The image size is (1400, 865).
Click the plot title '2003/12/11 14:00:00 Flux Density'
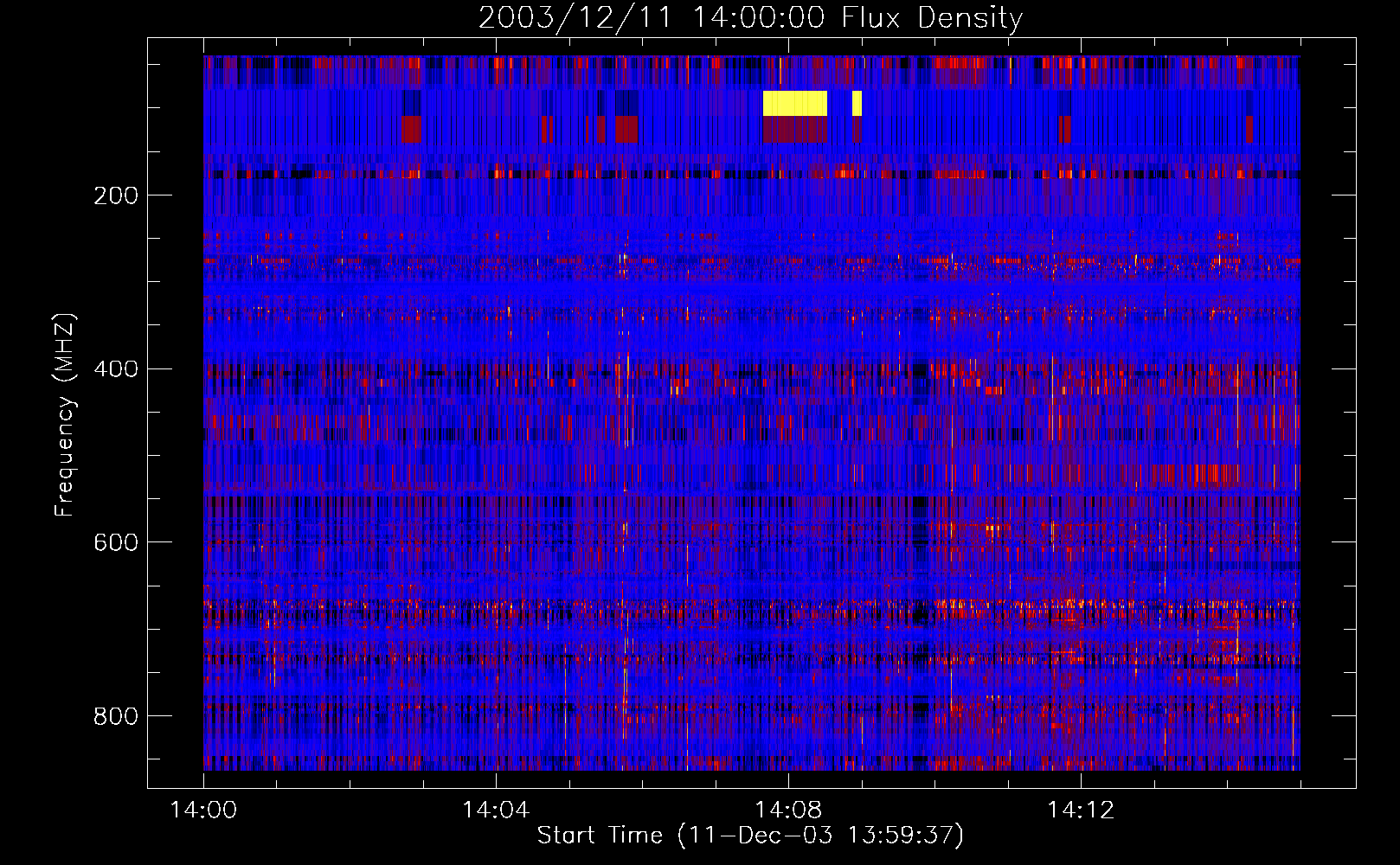pyautogui.click(x=750, y=17)
